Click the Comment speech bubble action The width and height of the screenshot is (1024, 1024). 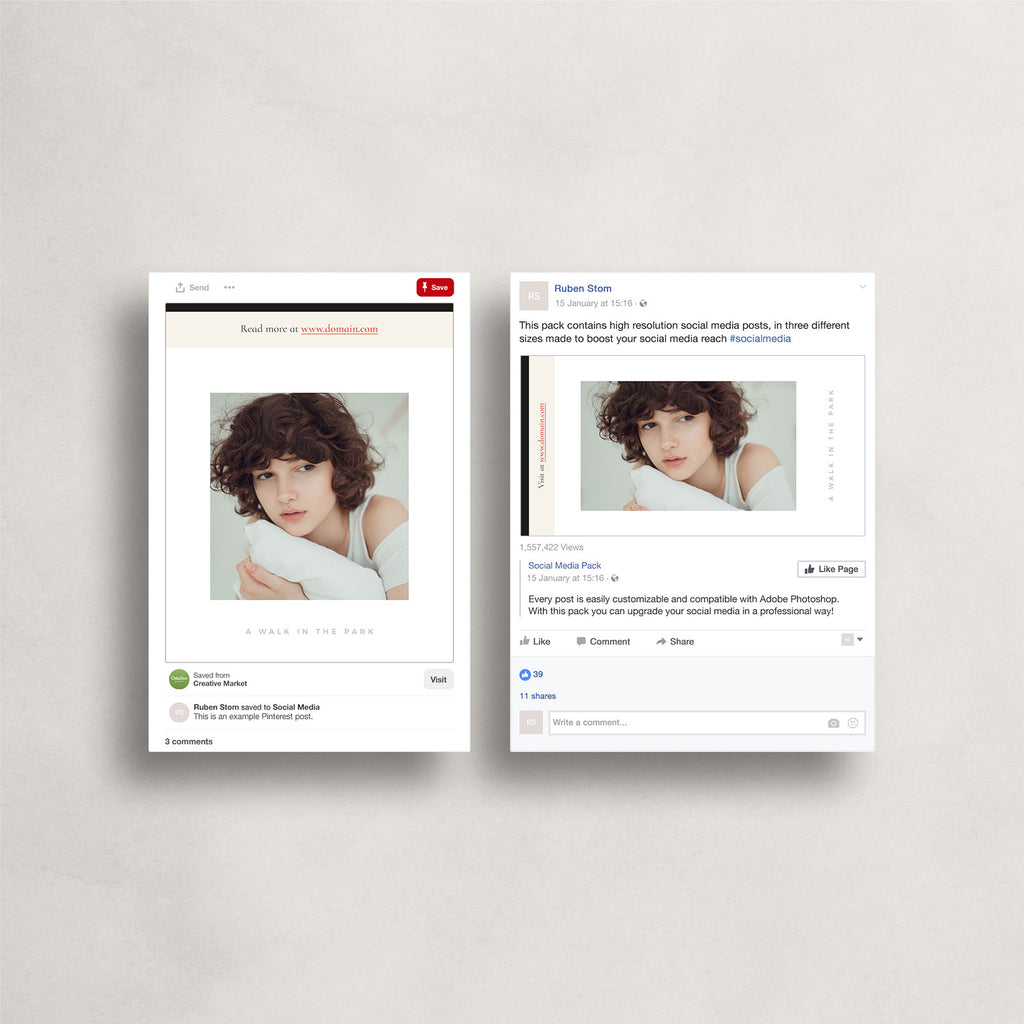point(603,641)
